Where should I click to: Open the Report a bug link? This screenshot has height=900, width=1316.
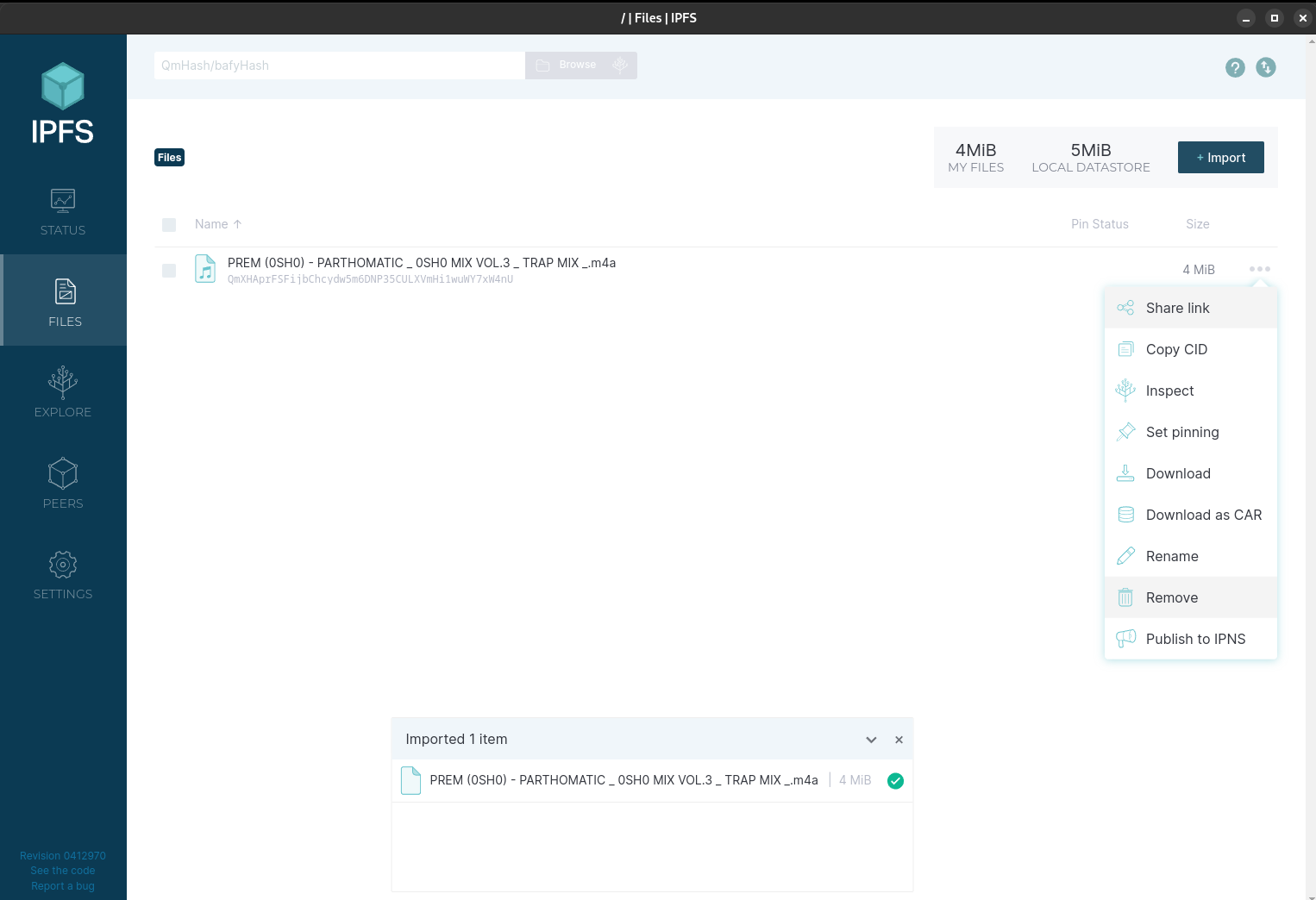63,886
